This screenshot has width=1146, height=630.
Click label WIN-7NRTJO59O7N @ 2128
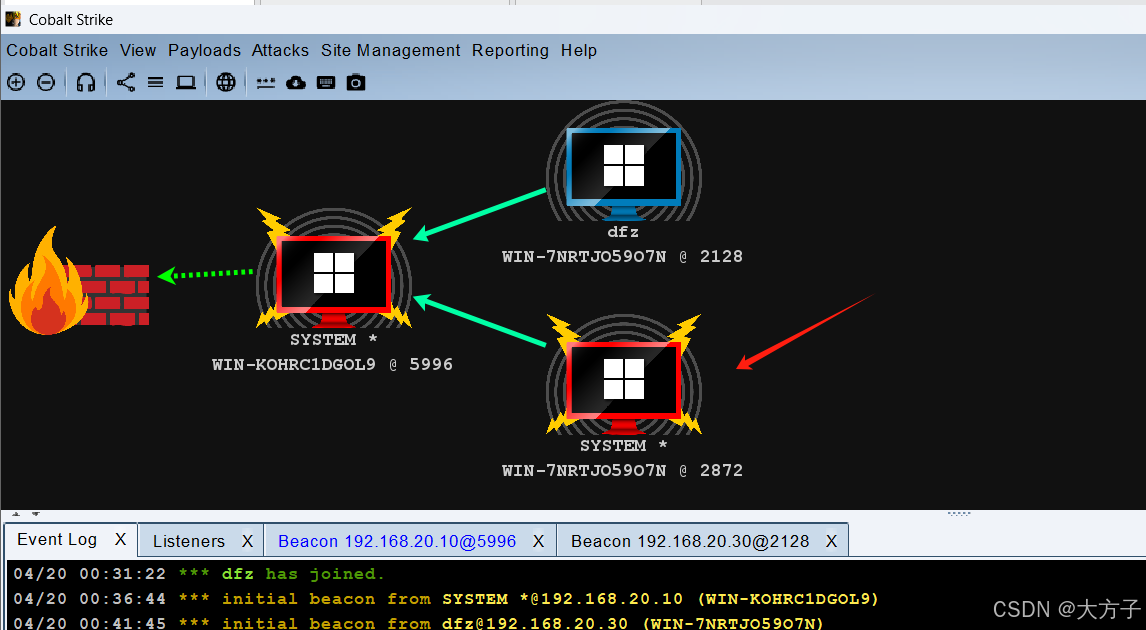click(622, 257)
